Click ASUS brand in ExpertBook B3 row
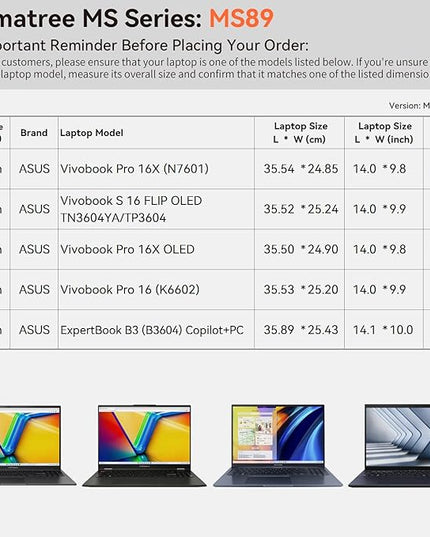The height and width of the screenshot is (537, 430). pos(34,330)
